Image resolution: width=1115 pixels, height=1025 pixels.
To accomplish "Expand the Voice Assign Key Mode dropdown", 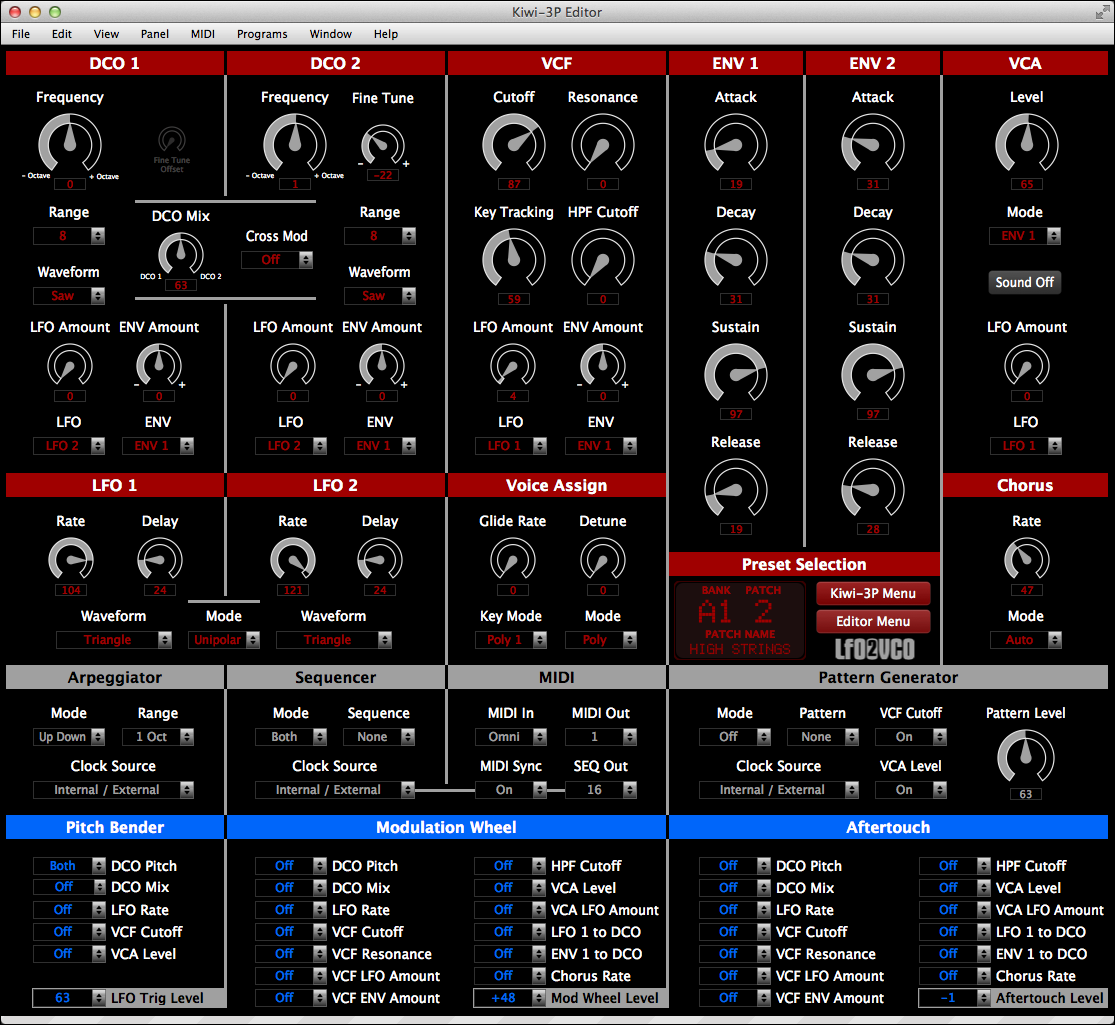I will point(511,640).
